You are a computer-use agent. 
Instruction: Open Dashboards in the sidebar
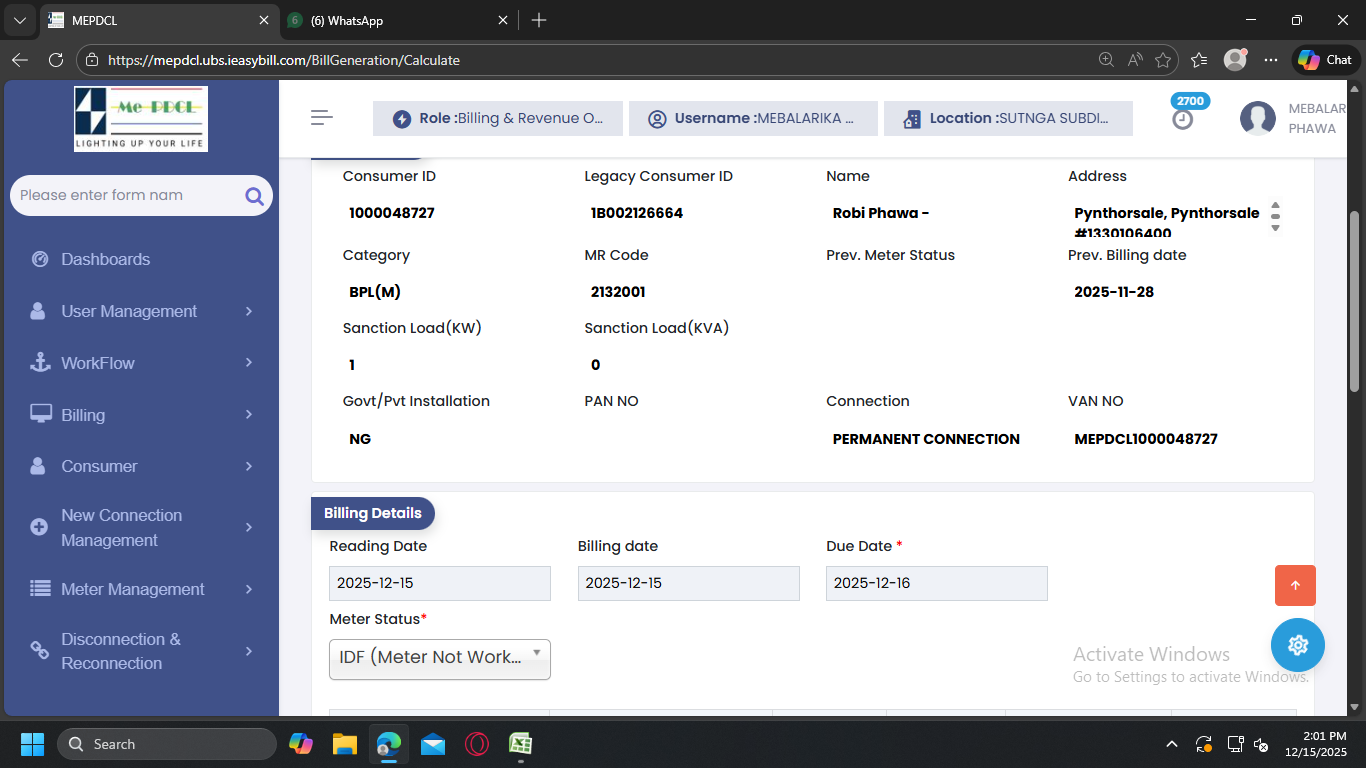105,259
